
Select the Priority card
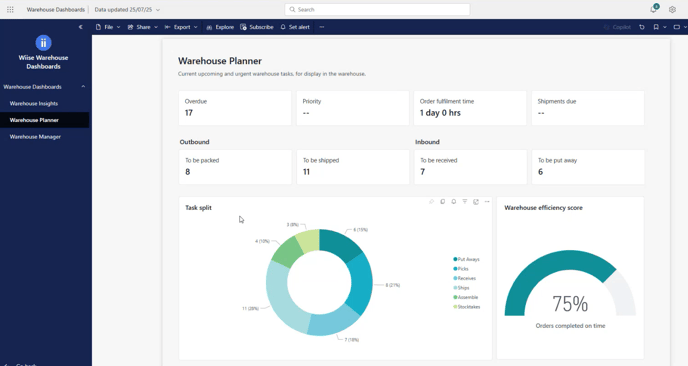point(353,108)
